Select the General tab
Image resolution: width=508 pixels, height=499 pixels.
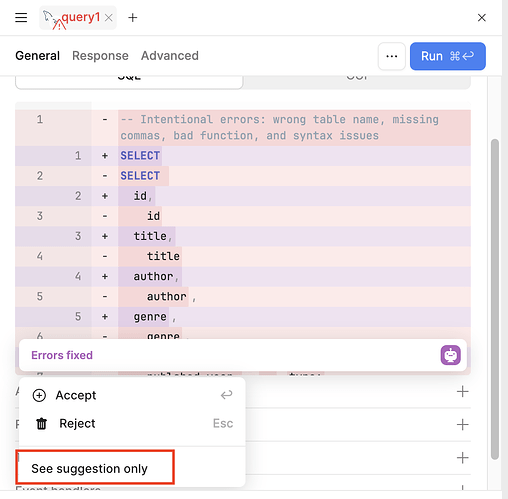click(x=38, y=56)
